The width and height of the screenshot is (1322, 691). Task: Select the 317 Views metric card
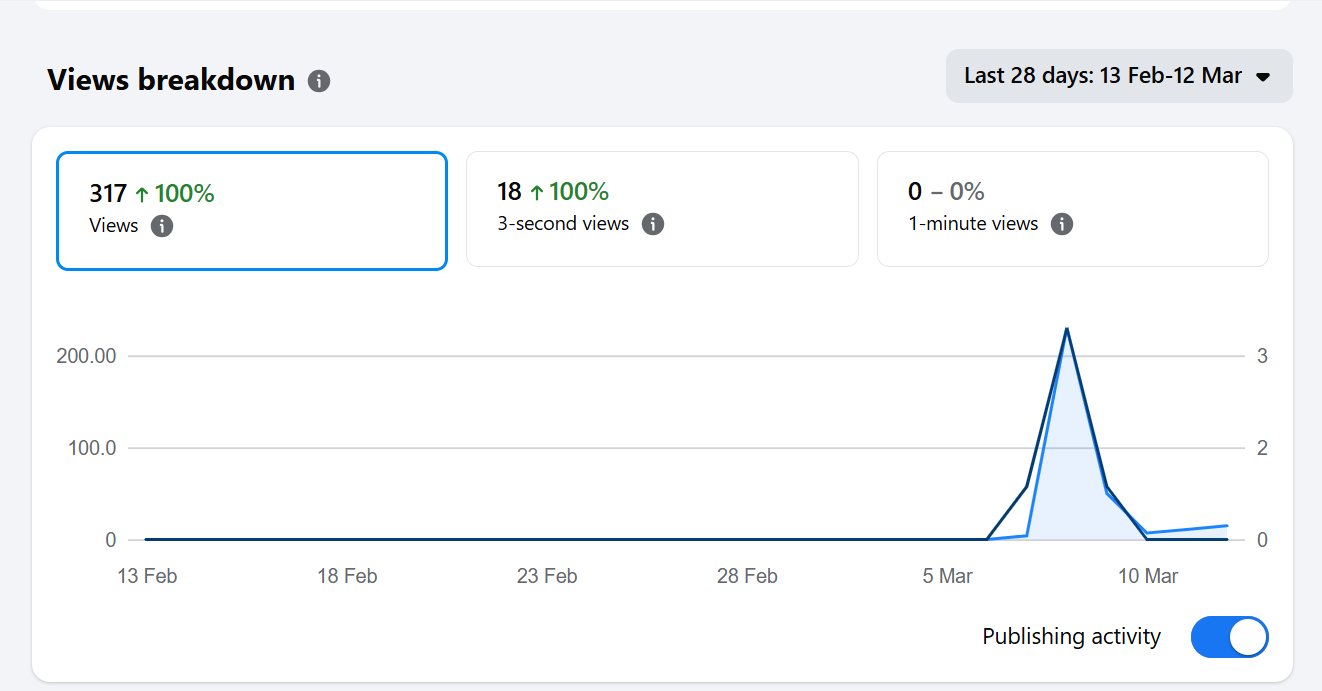pos(251,211)
